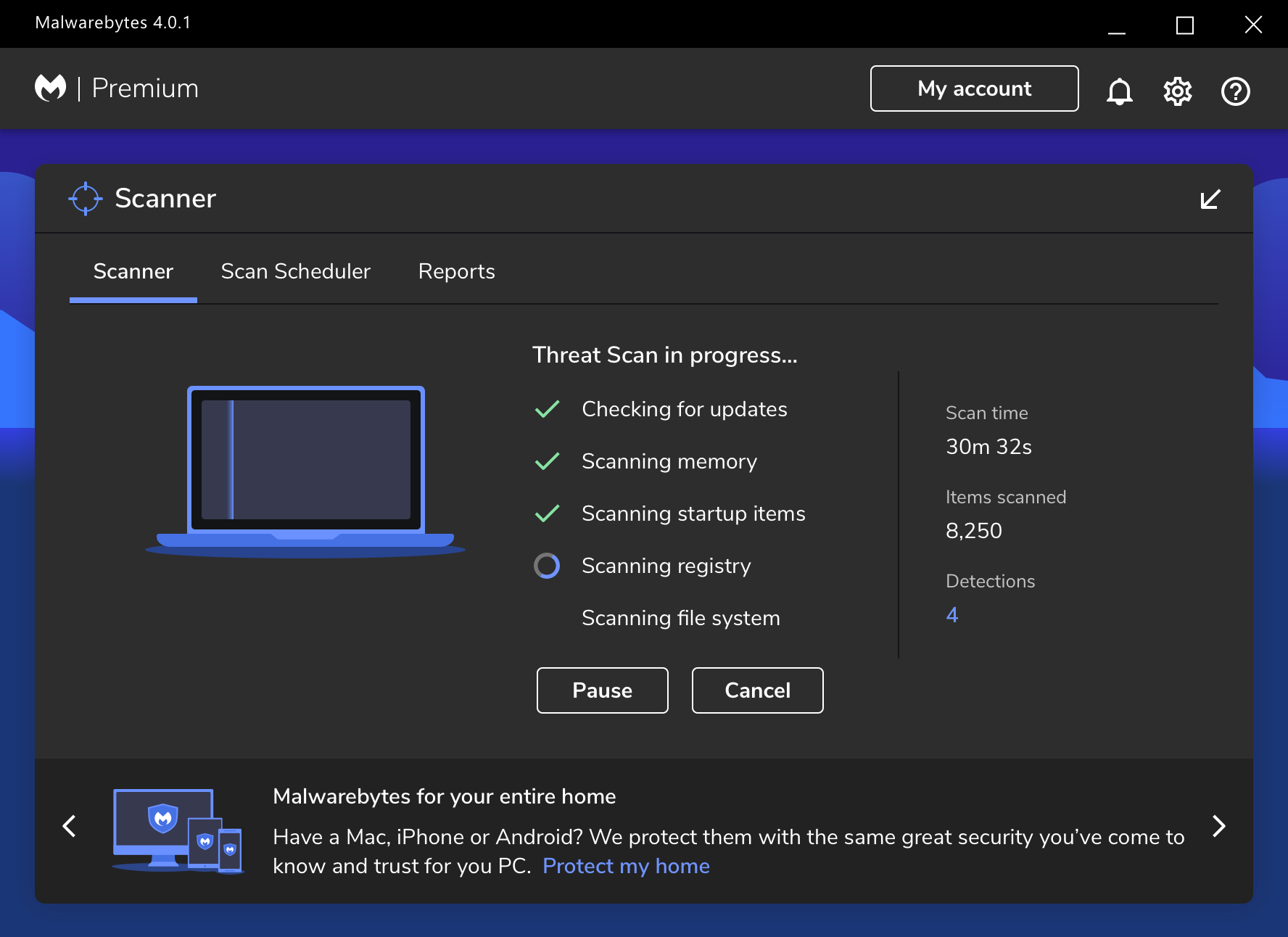
Task: View the 4 detections count
Action: tap(952, 615)
